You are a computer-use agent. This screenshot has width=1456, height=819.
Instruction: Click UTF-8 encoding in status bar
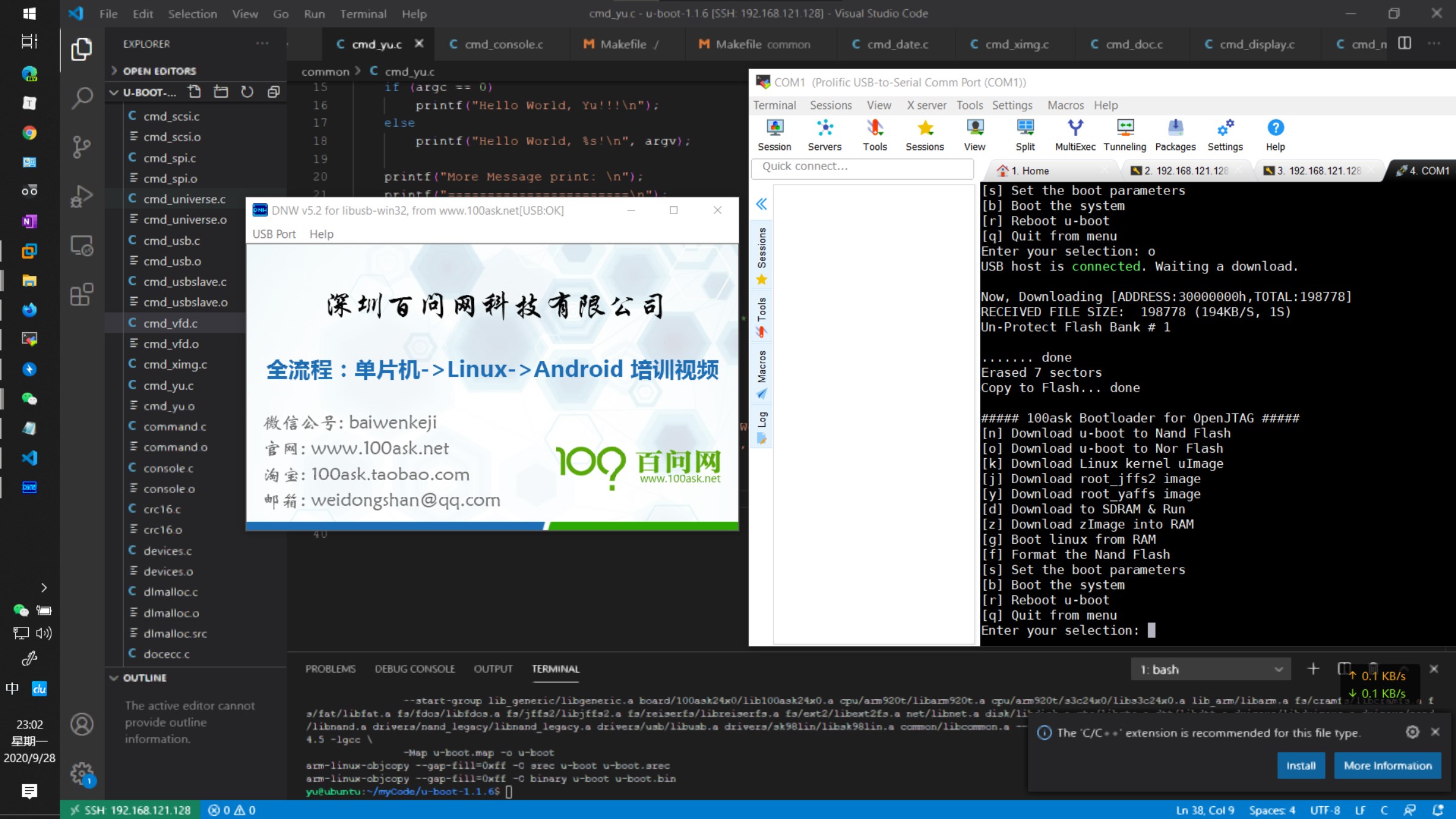pyautogui.click(x=1325, y=810)
